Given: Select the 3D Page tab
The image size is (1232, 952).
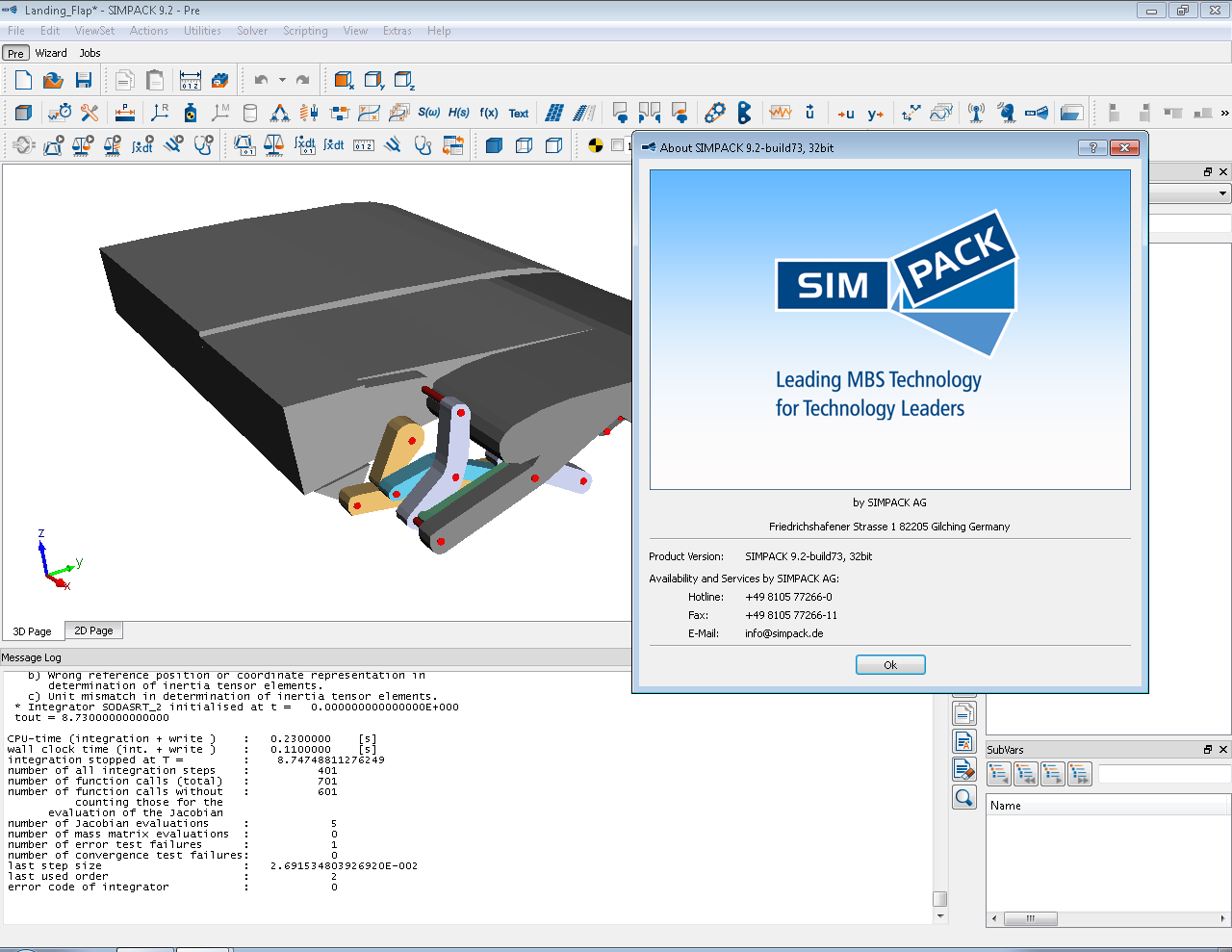Looking at the screenshot, I should click(x=32, y=631).
